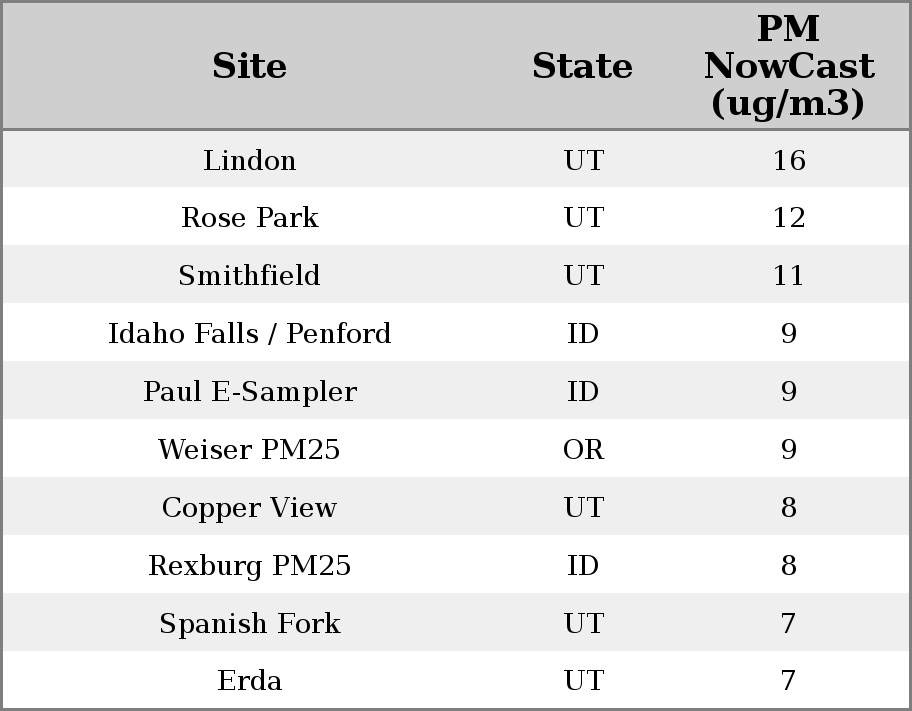Click the State column header
This screenshot has height=711, width=912.
point(582,66)
